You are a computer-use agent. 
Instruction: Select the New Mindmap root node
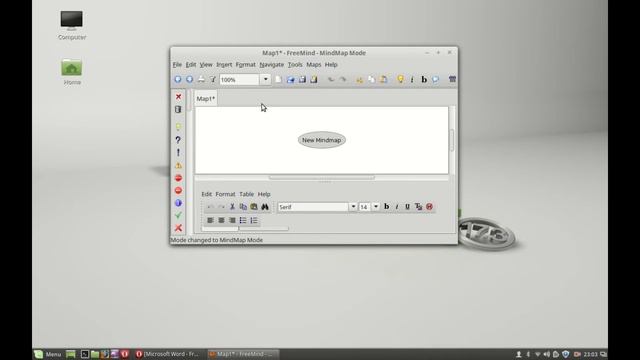click(322, 140)
